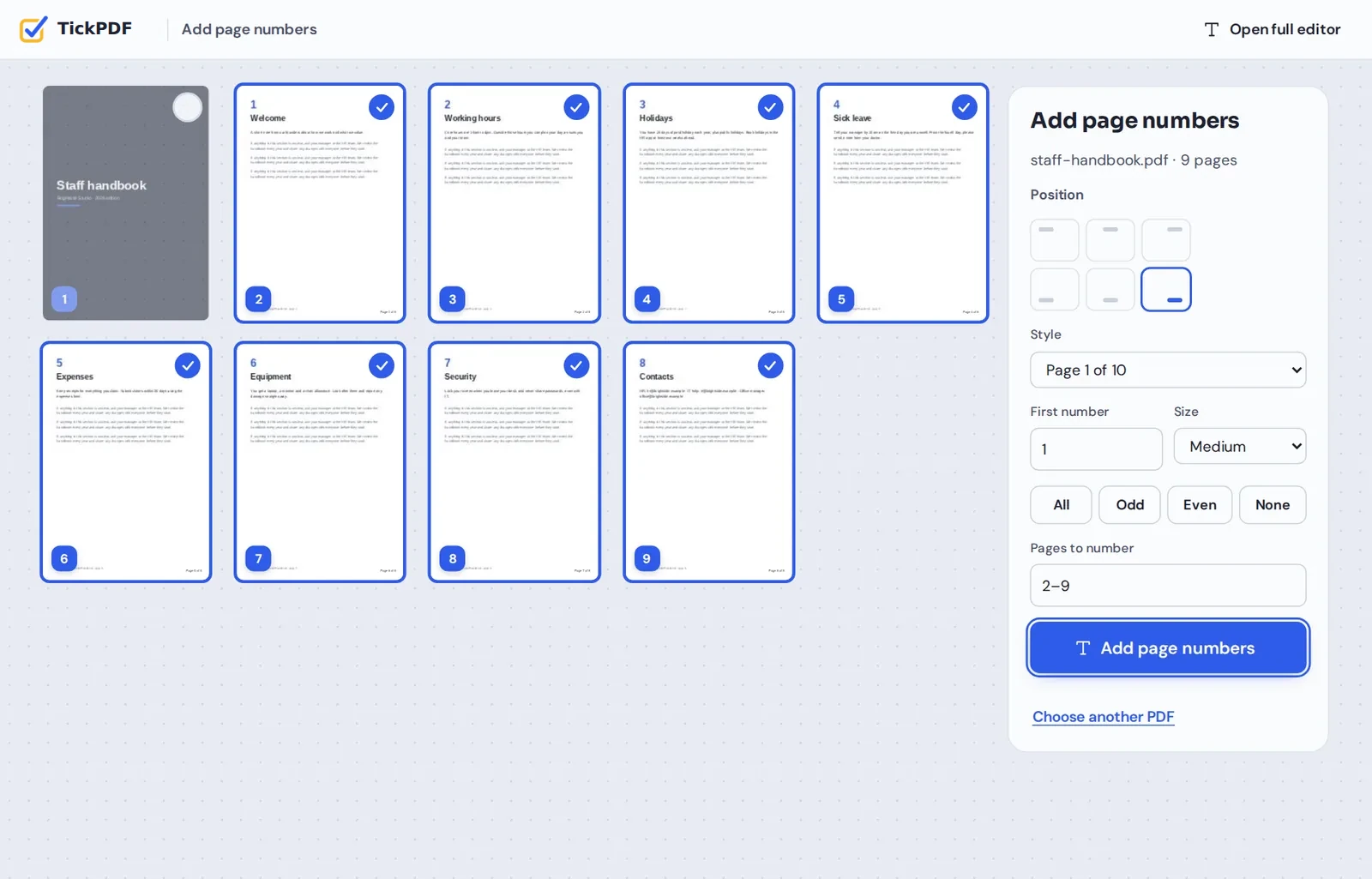
Task: Uncheck the Expenses page checkmark
Action: click(x=187, y=365)
